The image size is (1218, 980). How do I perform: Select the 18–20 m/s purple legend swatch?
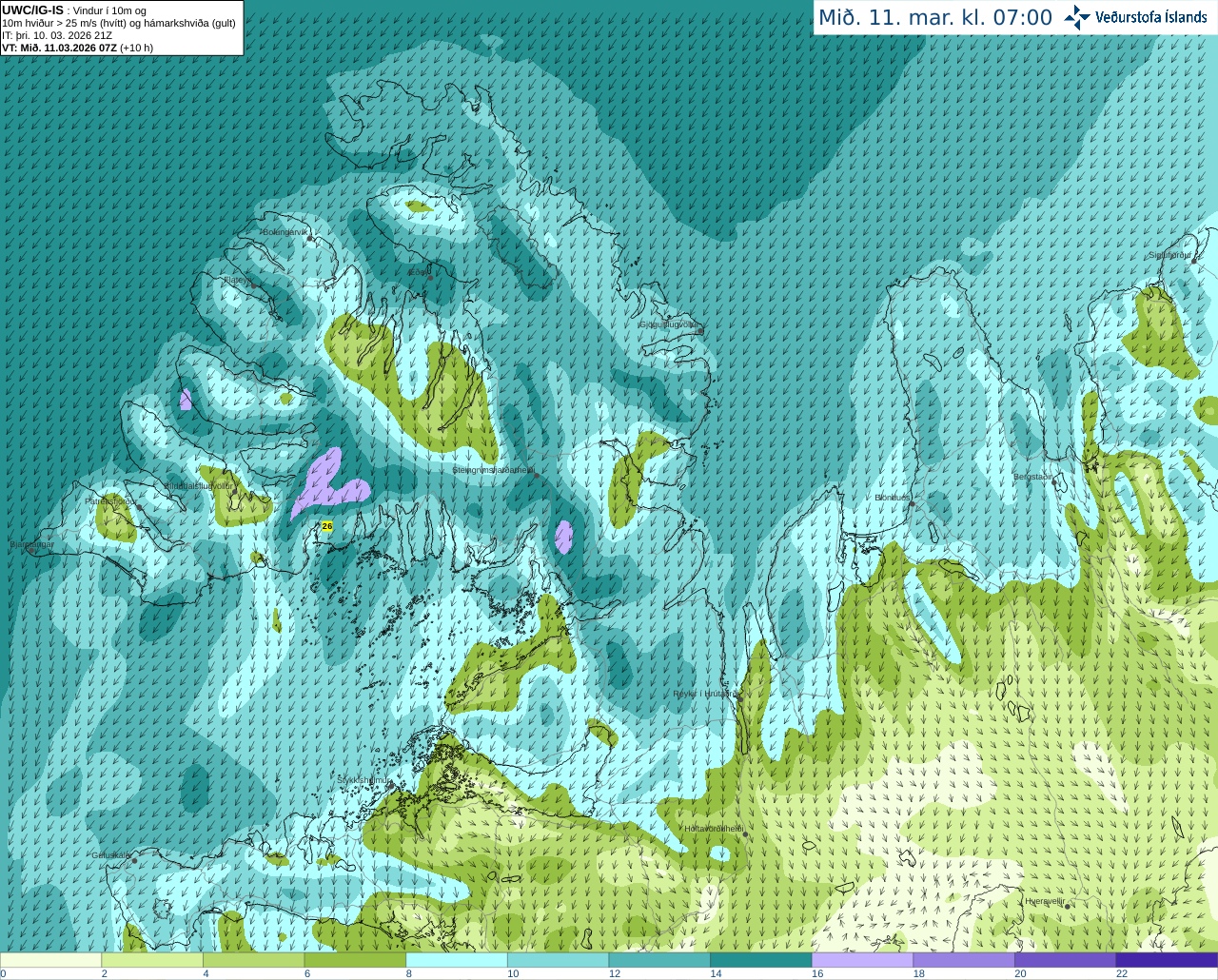pyautogui.click(x=964, y=960)
